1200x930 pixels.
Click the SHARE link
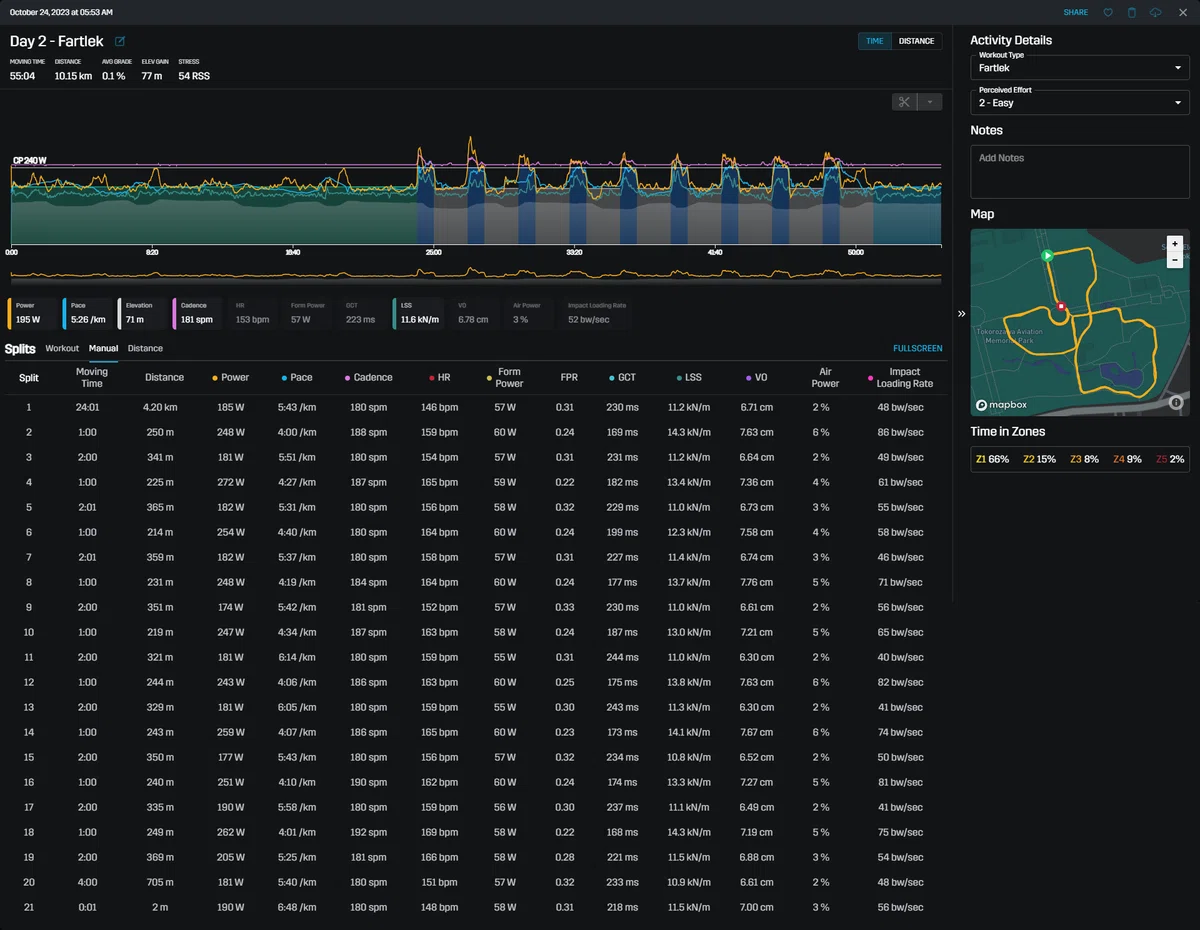tap(1076, 12)
